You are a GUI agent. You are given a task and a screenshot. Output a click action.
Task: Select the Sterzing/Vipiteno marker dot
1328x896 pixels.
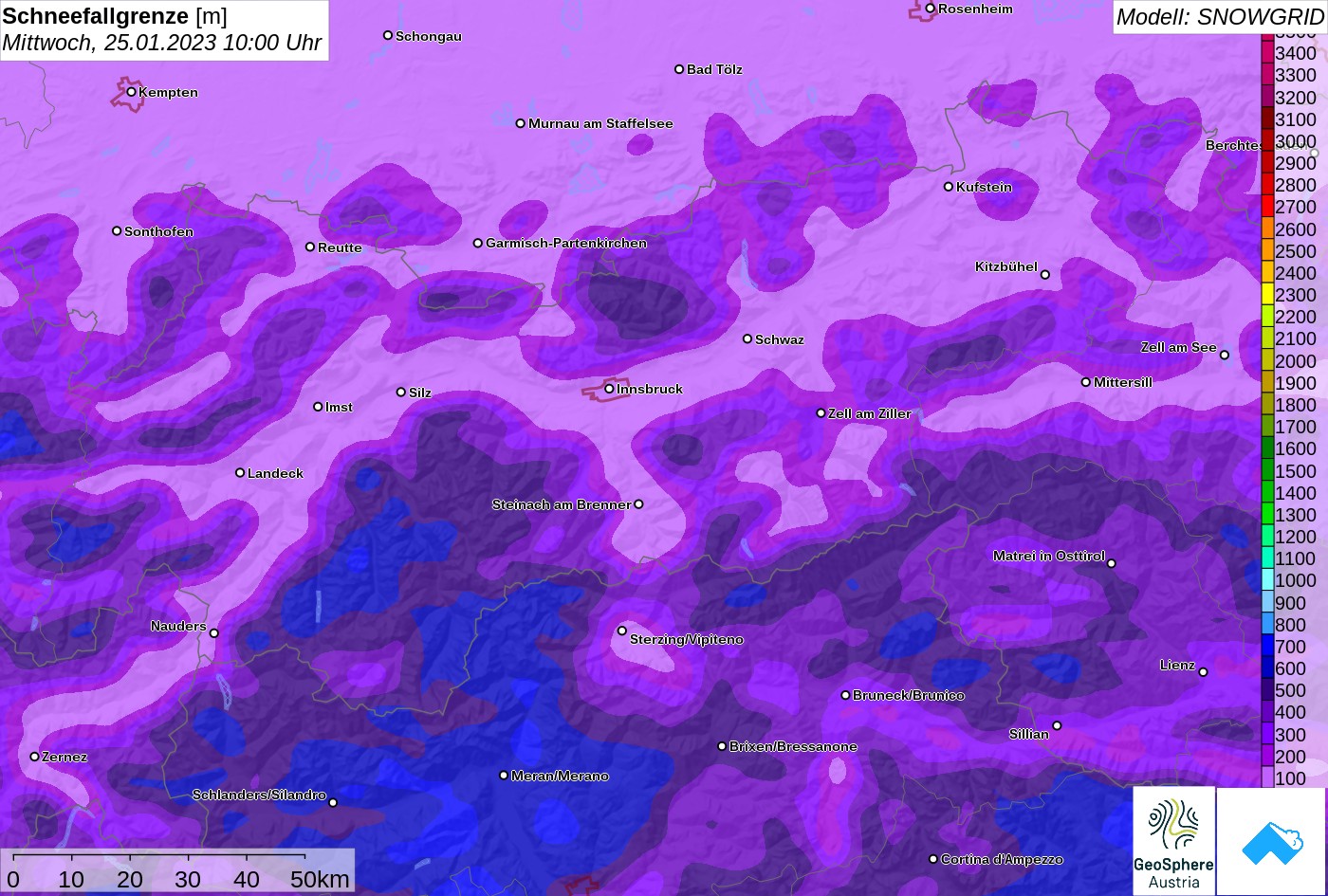click(x=622, y=631)
